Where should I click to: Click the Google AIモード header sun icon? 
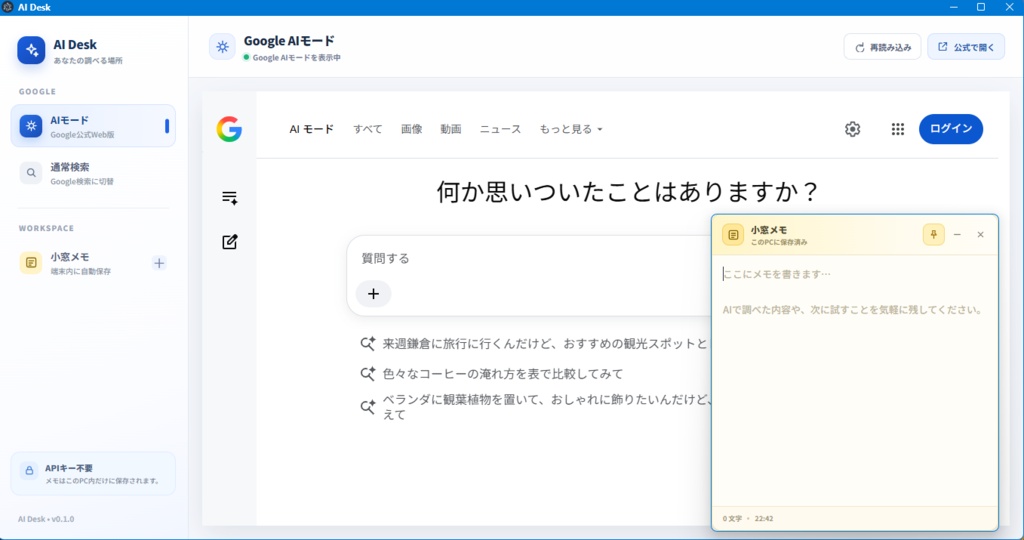pyautogui.click(x=222, y=47)
